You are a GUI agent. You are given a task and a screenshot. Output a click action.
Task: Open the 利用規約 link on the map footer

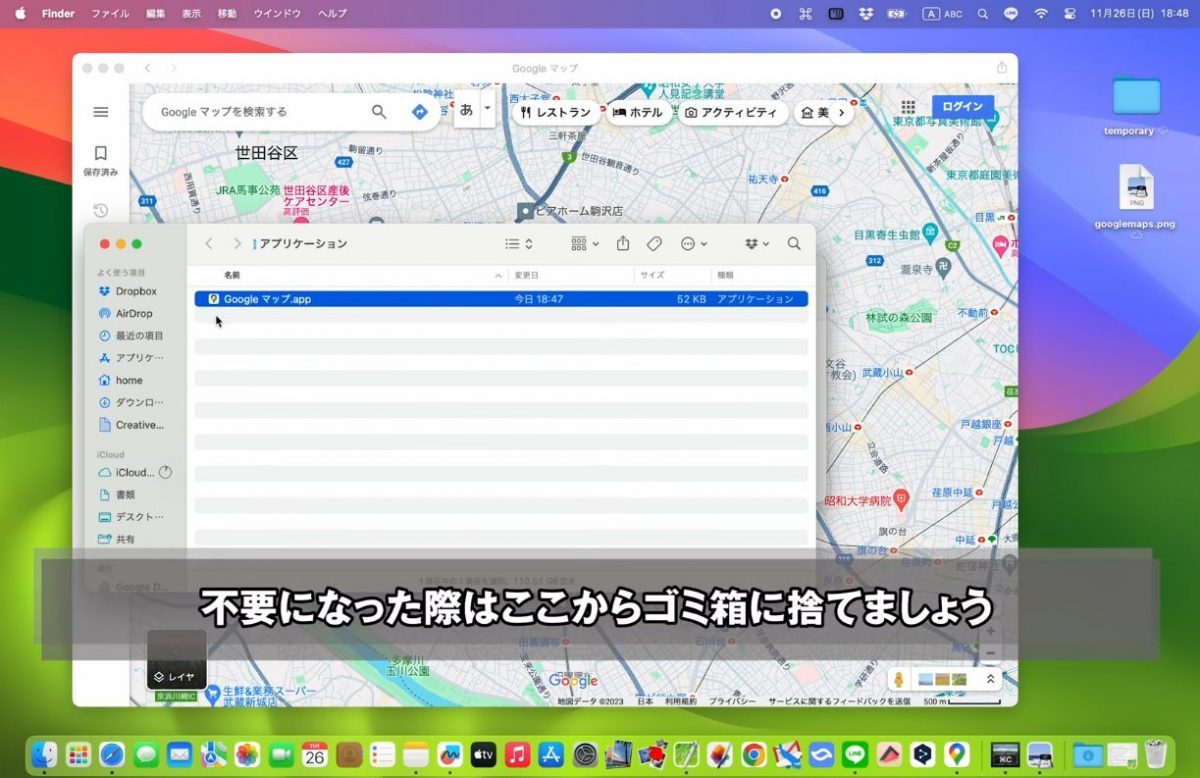pos(680,701)
